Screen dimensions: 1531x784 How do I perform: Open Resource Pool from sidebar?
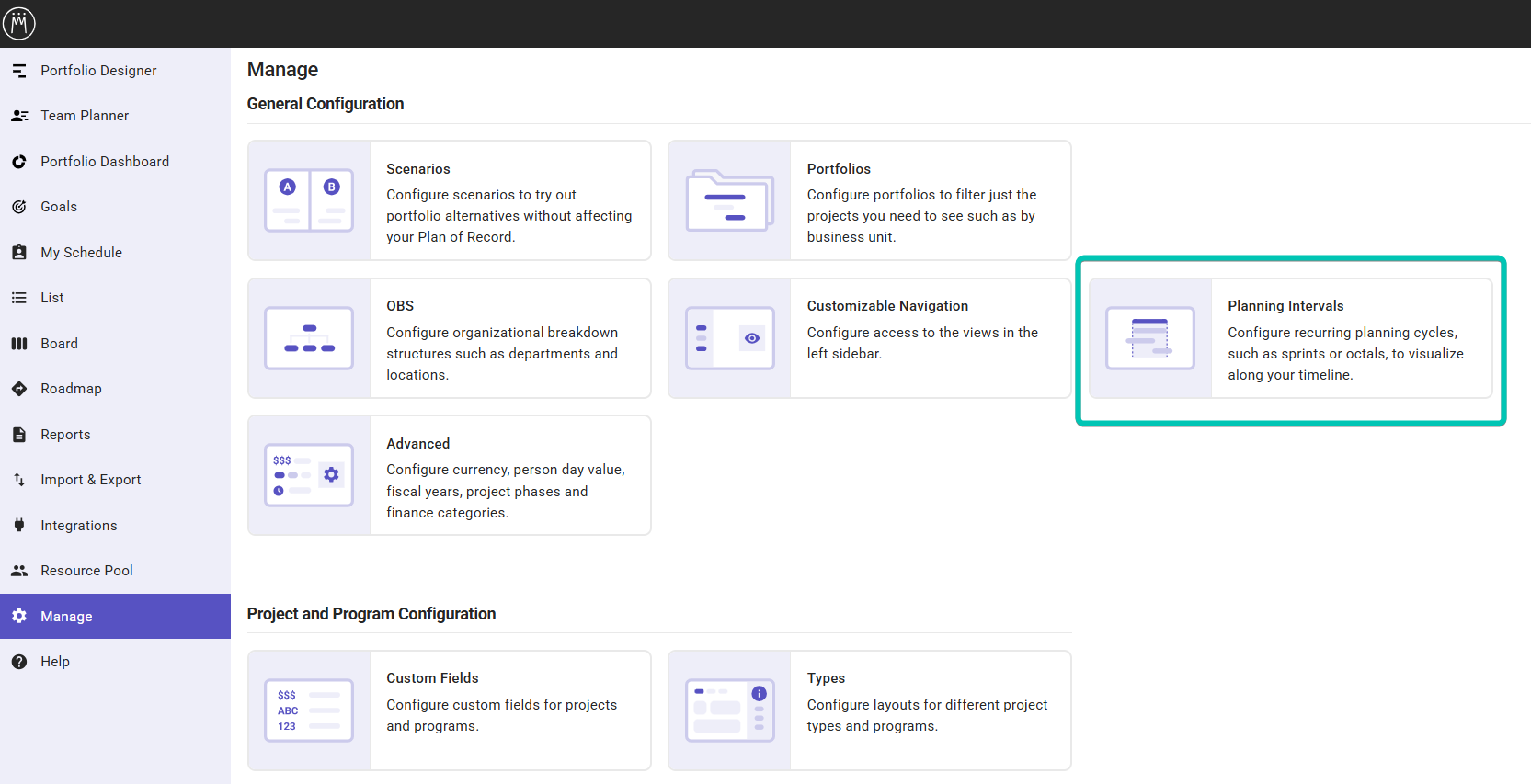[86, 571]
